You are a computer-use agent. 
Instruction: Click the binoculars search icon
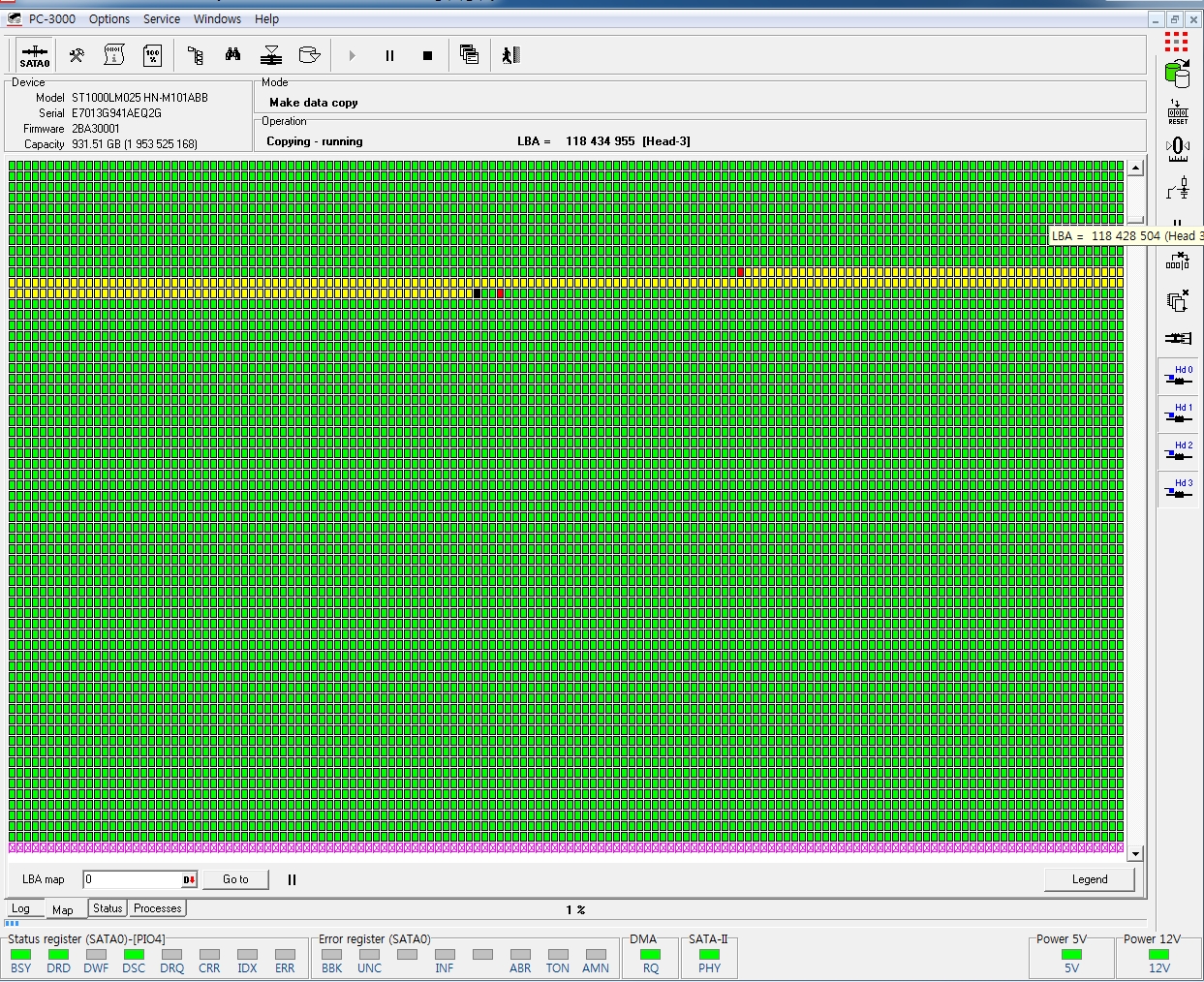(x=232, y=56)
